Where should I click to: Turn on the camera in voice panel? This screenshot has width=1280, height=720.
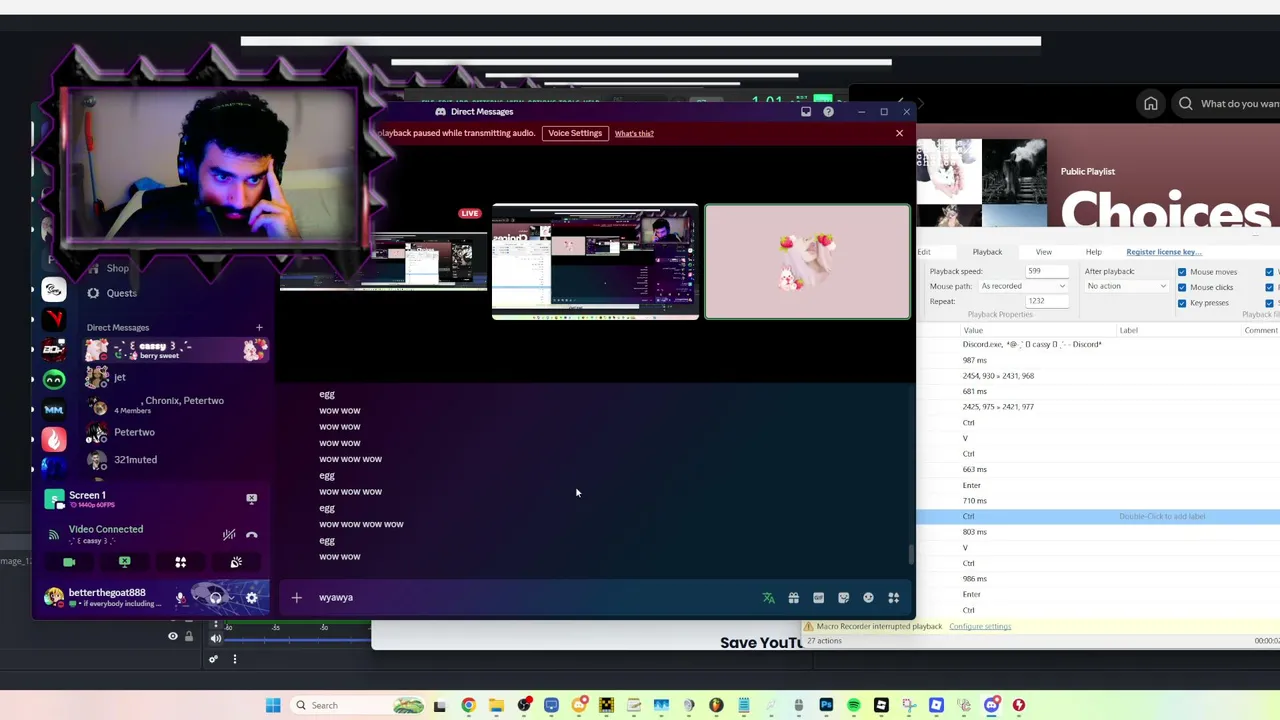[x=69, y=563]
